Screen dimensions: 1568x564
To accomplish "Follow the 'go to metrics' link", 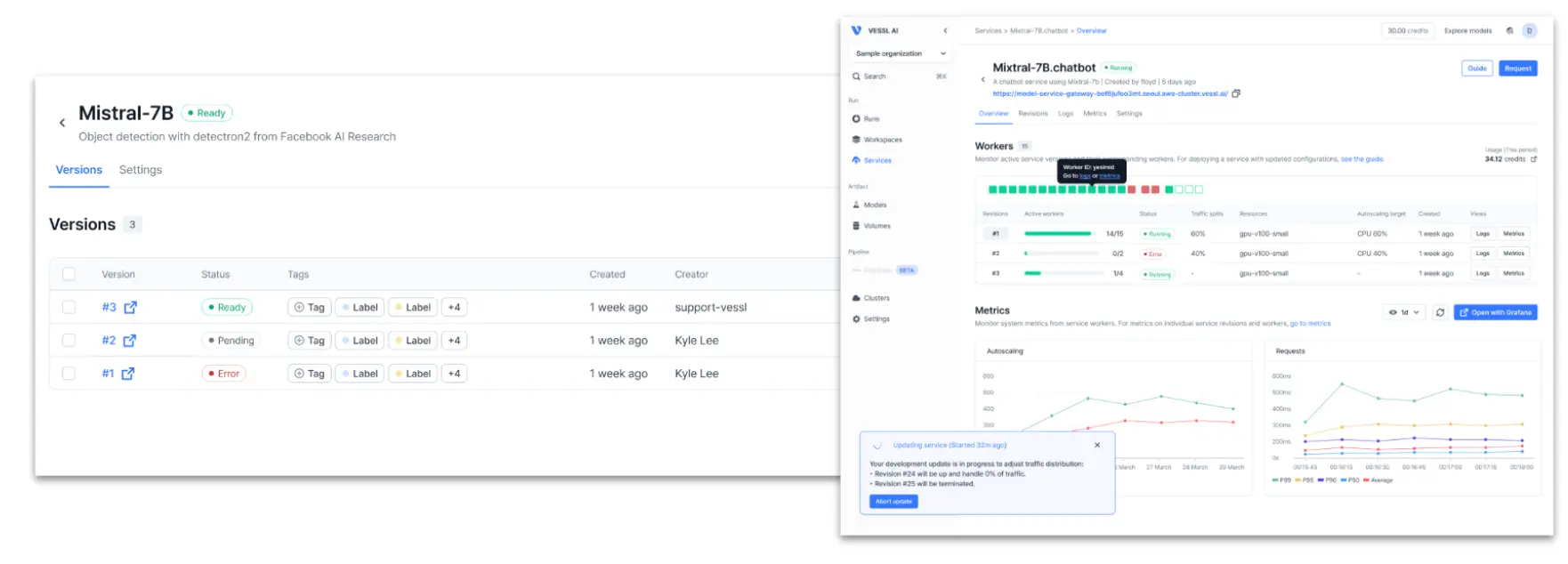I will (1311, 324).
